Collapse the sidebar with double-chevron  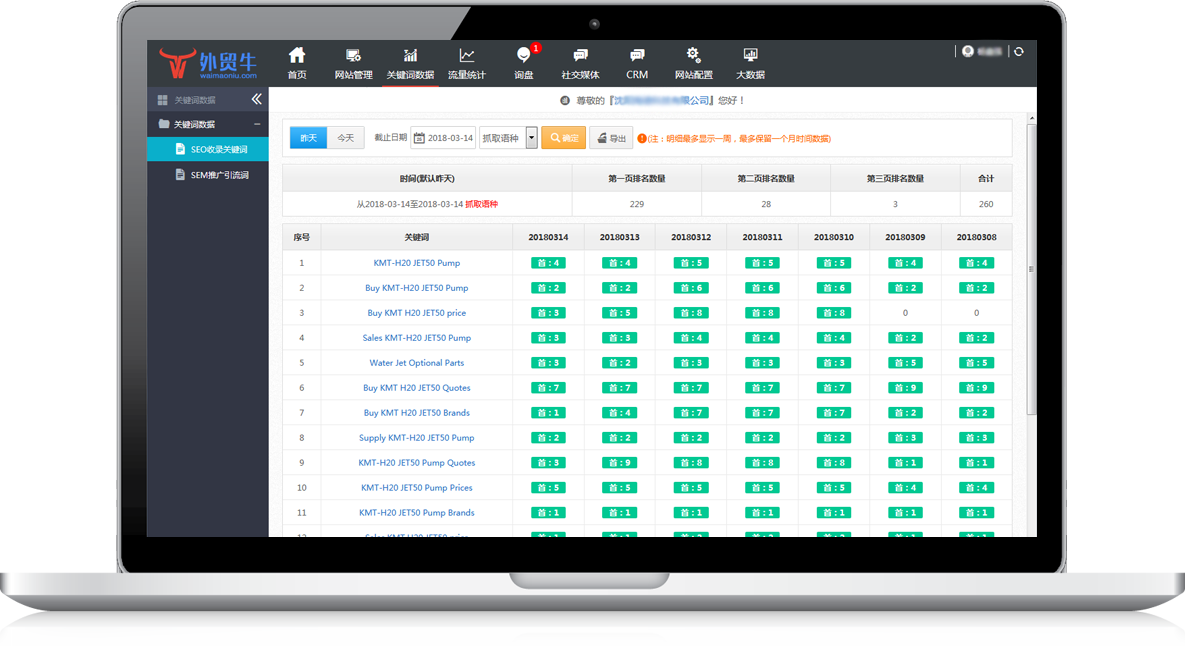click(x=256, y=99)
